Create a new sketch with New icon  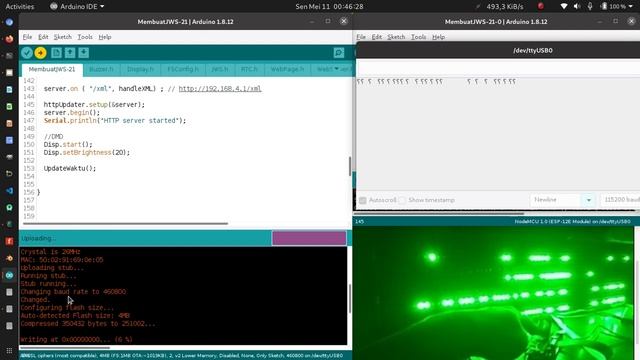(56, 53)
